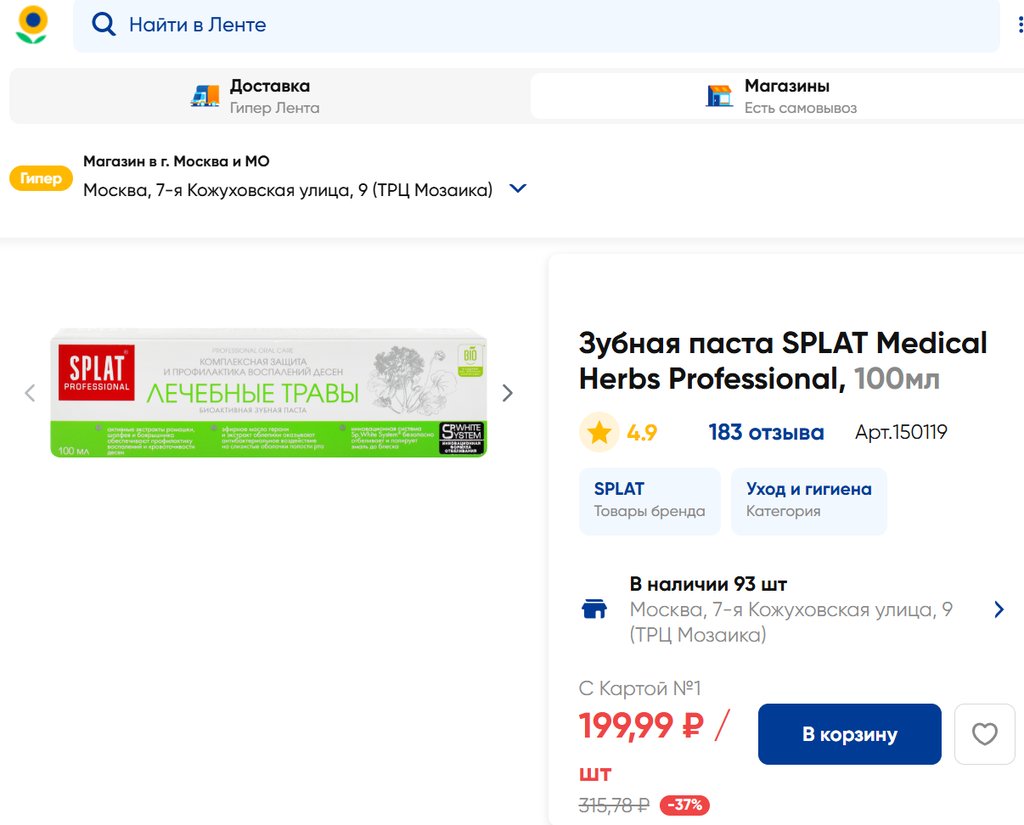The image size is (1024, 825).
Task: Click the search magnifier icon
Action: pyautogui.click(x=103, y=25)
